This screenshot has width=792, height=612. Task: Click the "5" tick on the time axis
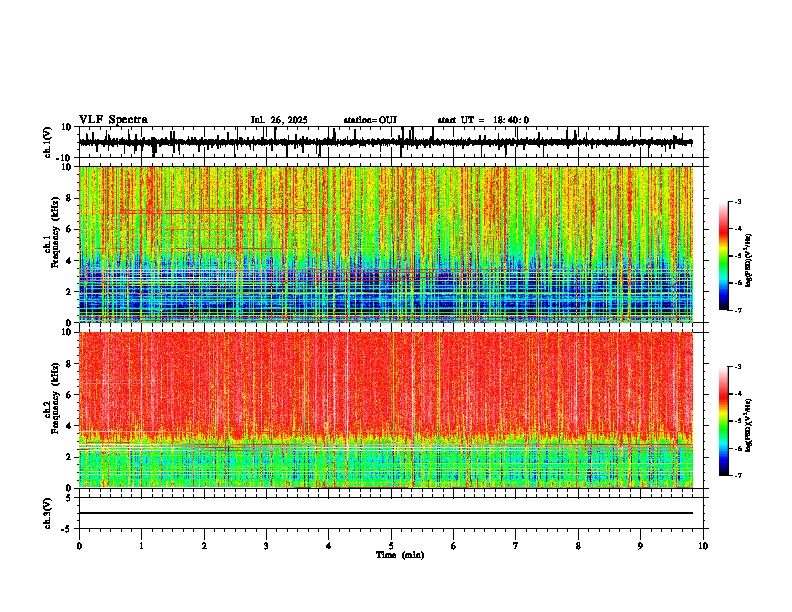pyautogui.click(x=391, y=546)
